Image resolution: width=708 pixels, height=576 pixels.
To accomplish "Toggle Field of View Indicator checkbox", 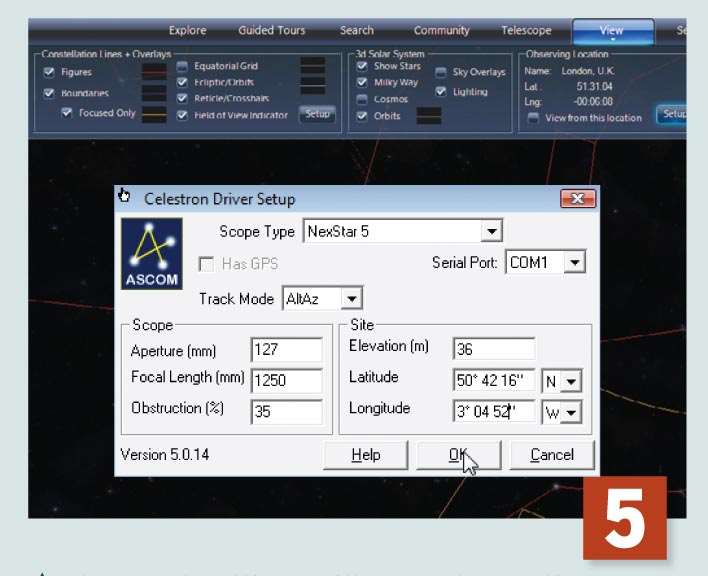I will (182, 115).
